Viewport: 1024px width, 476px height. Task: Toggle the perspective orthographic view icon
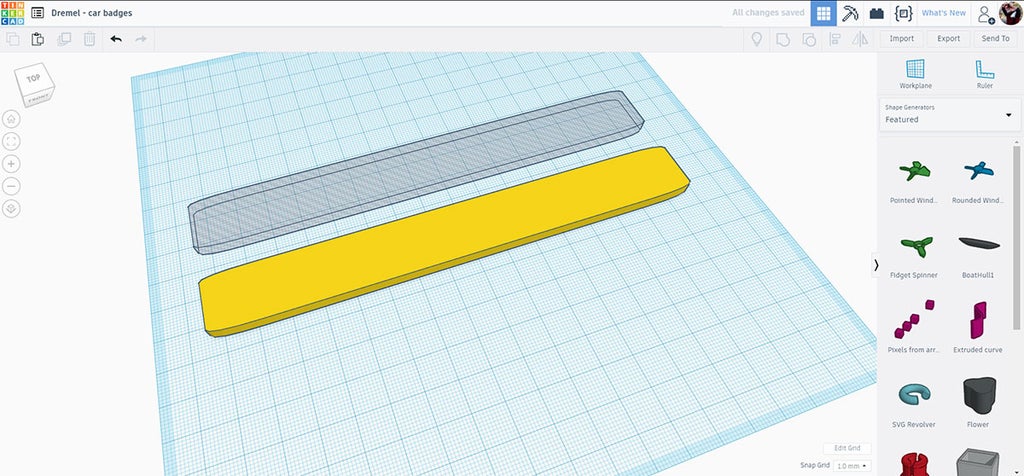click(x=11, y=209)
